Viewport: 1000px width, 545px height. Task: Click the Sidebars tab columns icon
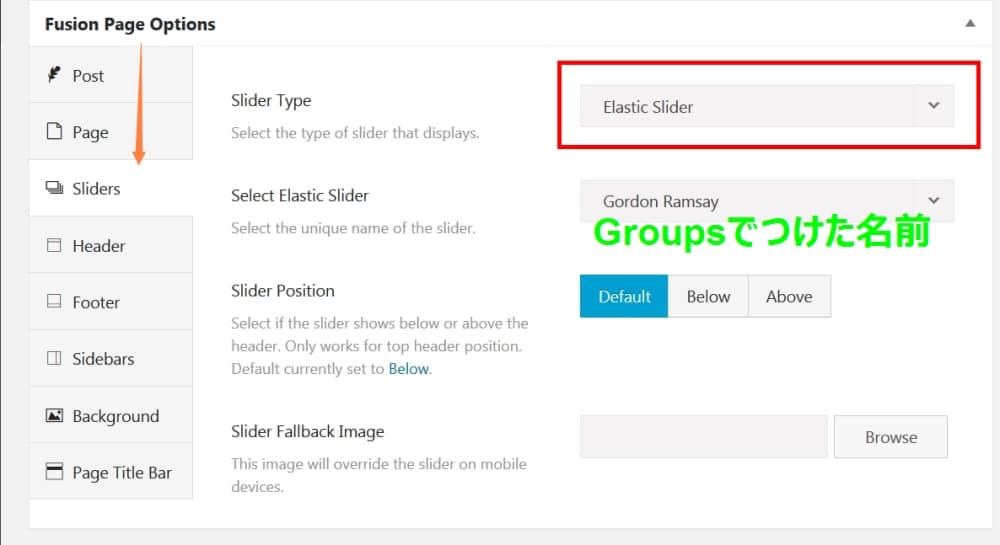(x=54, y=359)
